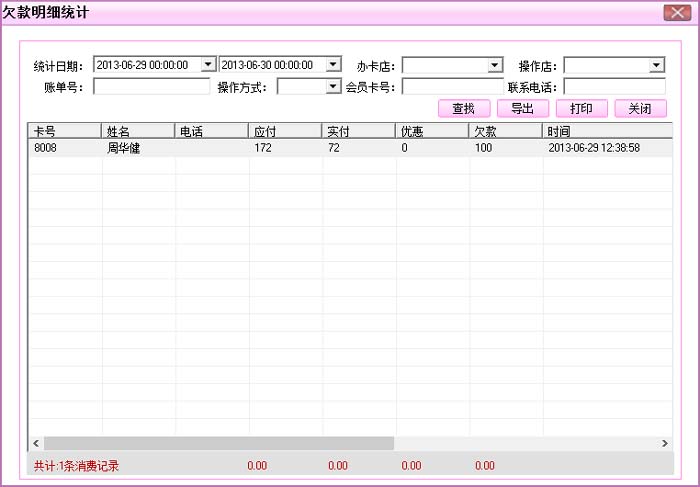Click the 账单号 input field
The height and width of the screenshot is (487, 700).
151,87
